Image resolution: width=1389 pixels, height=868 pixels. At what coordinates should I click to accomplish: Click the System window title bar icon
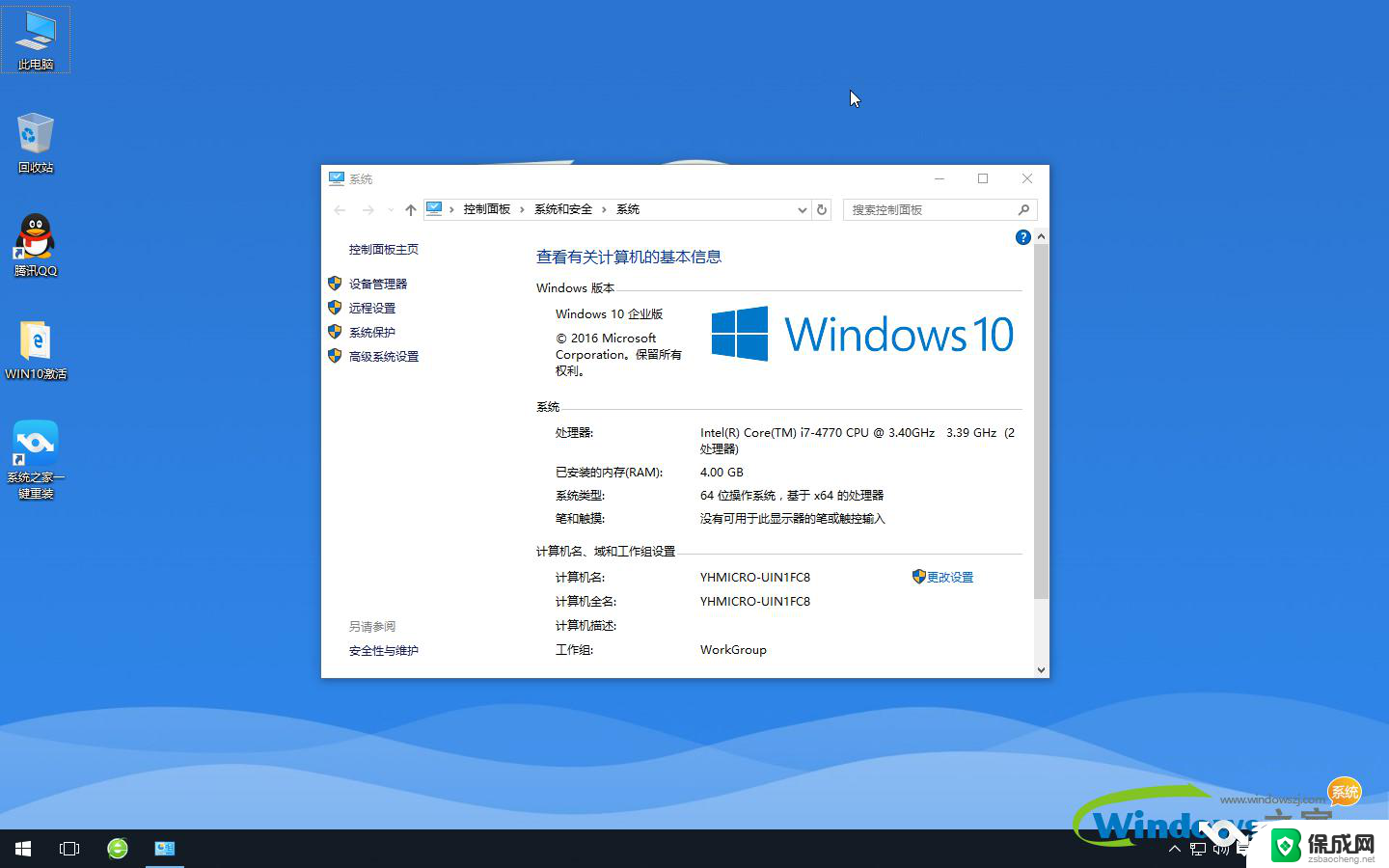(337, 178)
